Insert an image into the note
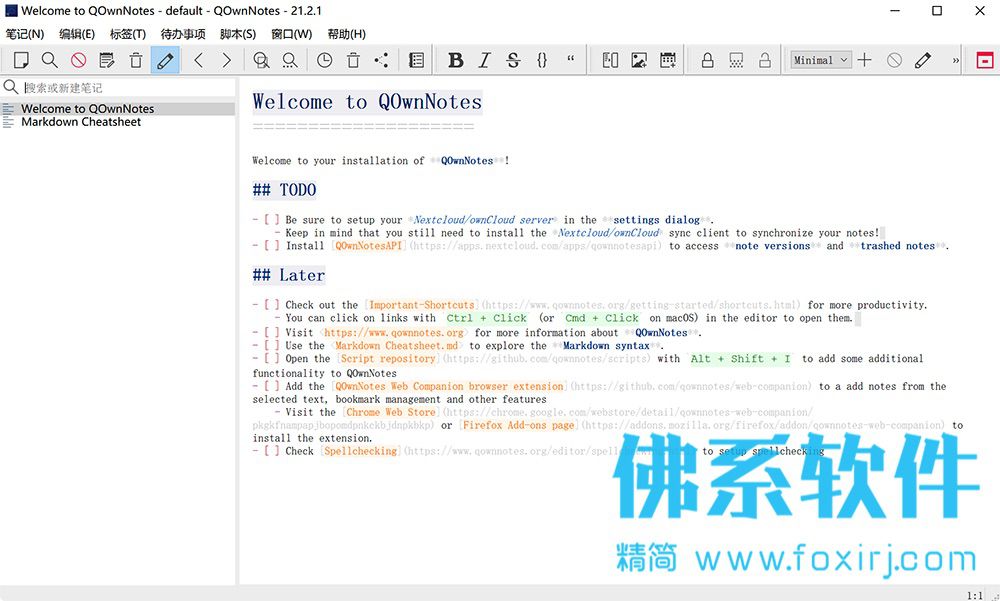The width and height of the screenshot is (1000, 601). 639,60
